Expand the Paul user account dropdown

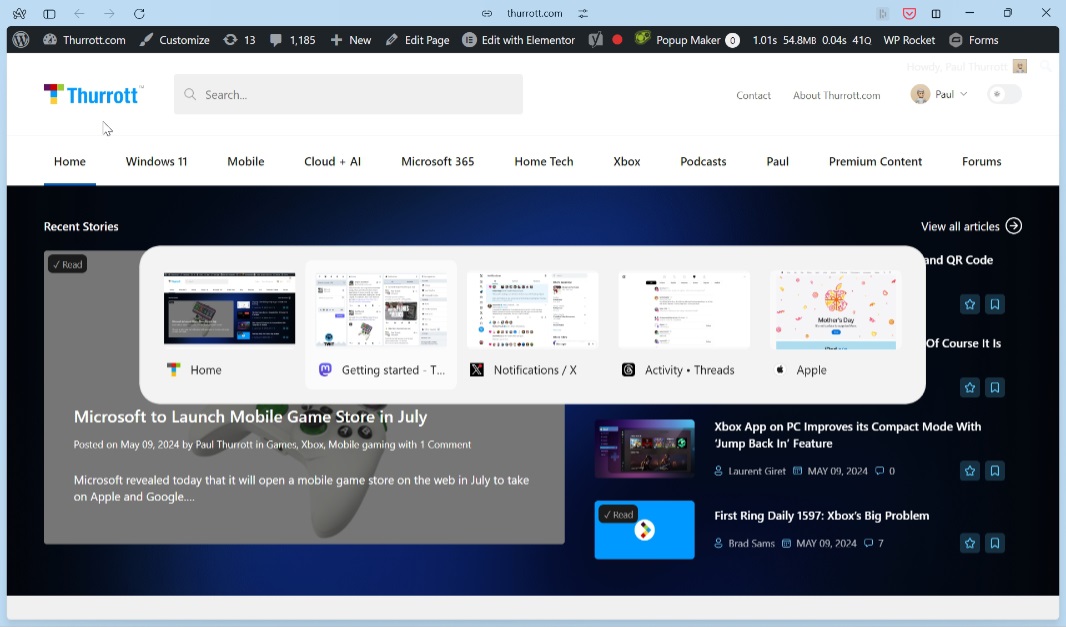coord(940,94)
